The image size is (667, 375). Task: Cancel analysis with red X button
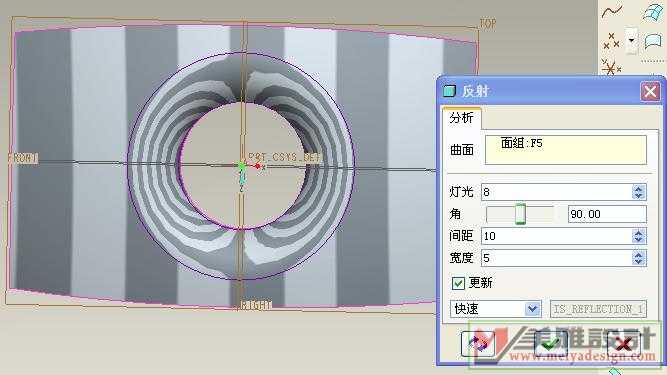(623, 344)
